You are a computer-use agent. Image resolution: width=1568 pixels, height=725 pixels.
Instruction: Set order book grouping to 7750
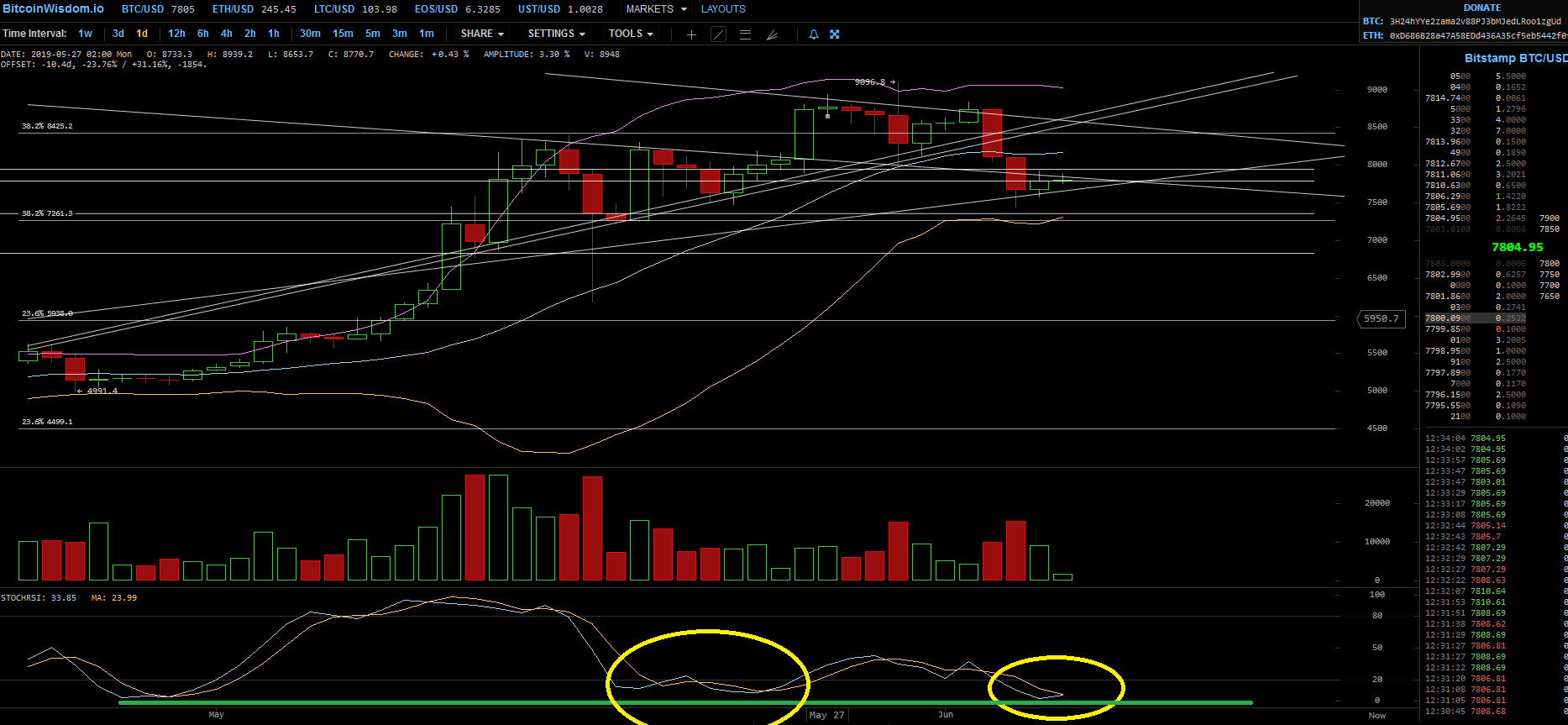pos(1550,275)
